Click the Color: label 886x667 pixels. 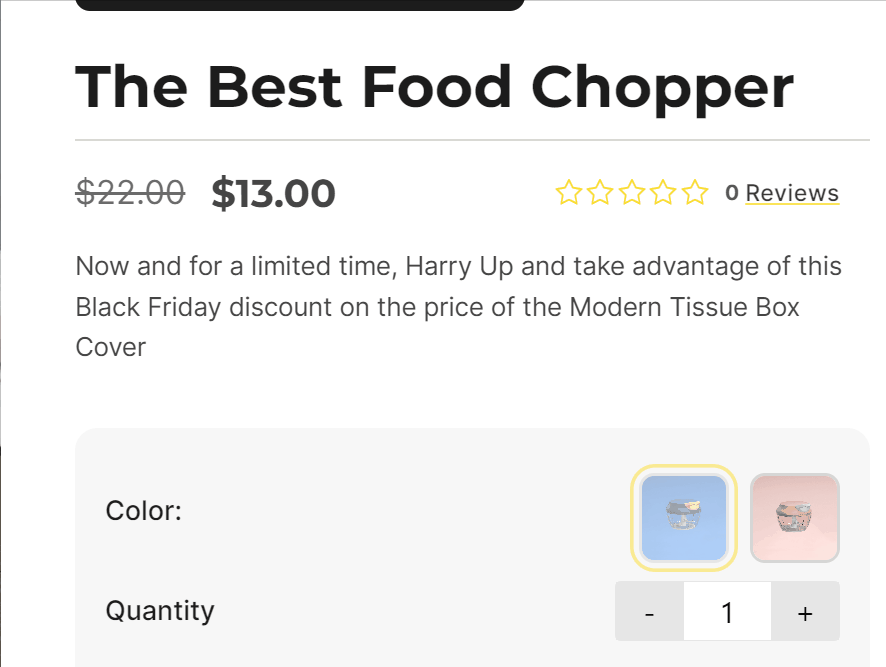click(x=144, y=511)
